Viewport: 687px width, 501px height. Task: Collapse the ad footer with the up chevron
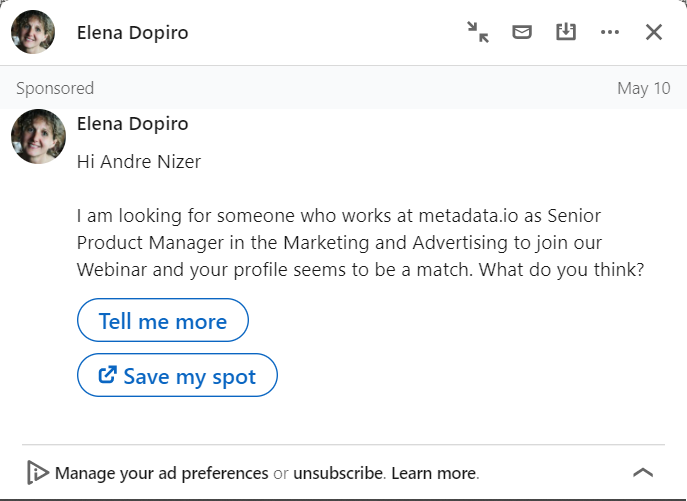[x=643, y=473]
